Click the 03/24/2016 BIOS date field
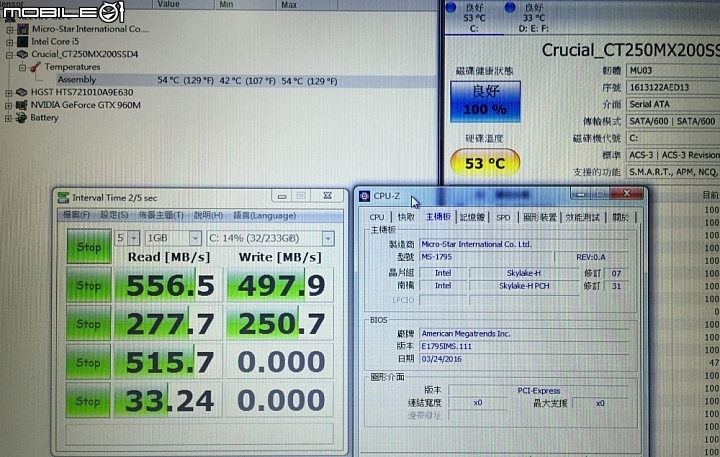The width and height of the screenshot is (720, 457). [x=524, y=359]
